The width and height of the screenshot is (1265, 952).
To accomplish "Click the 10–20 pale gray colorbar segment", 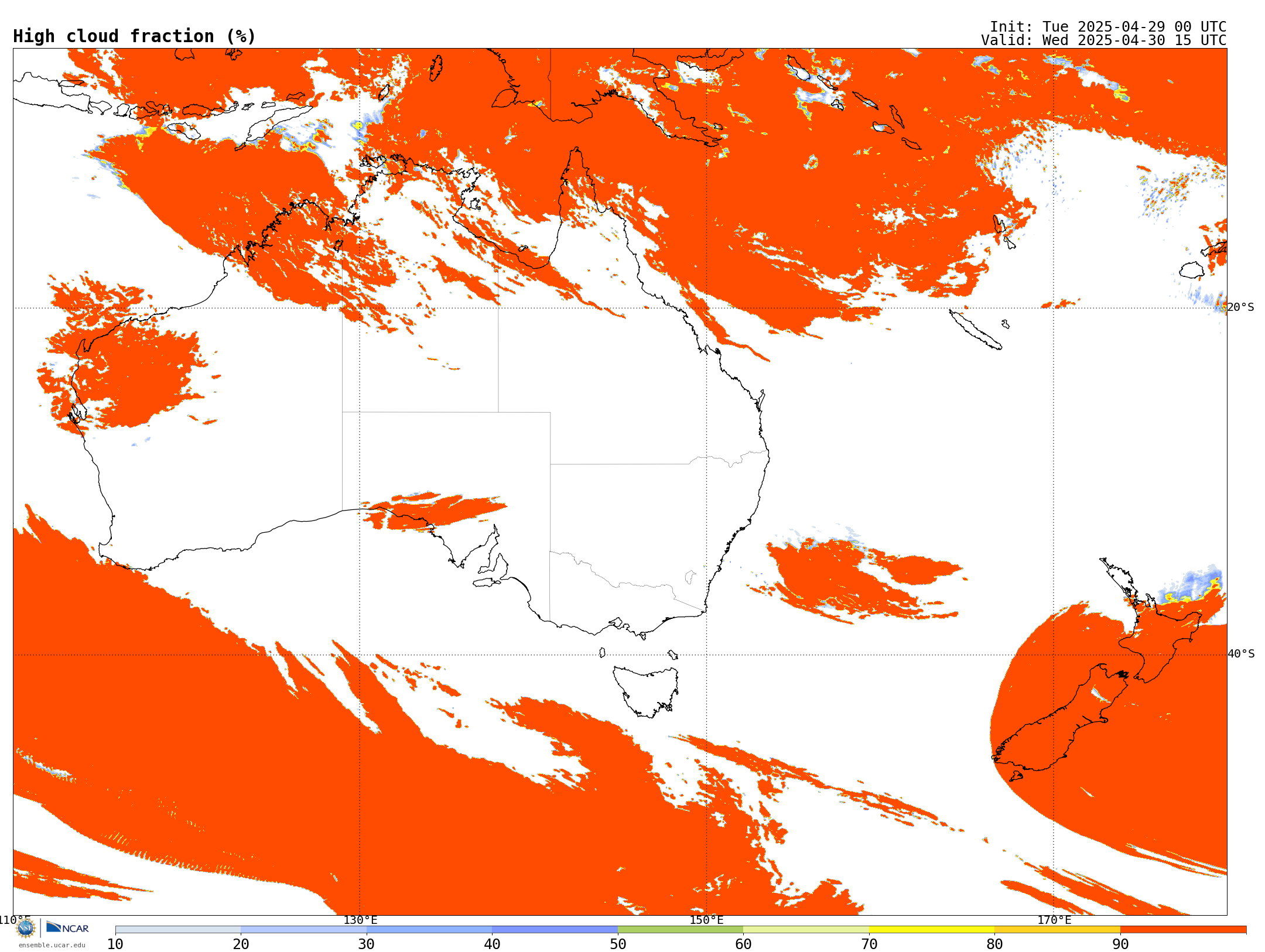I will (178, 930).
